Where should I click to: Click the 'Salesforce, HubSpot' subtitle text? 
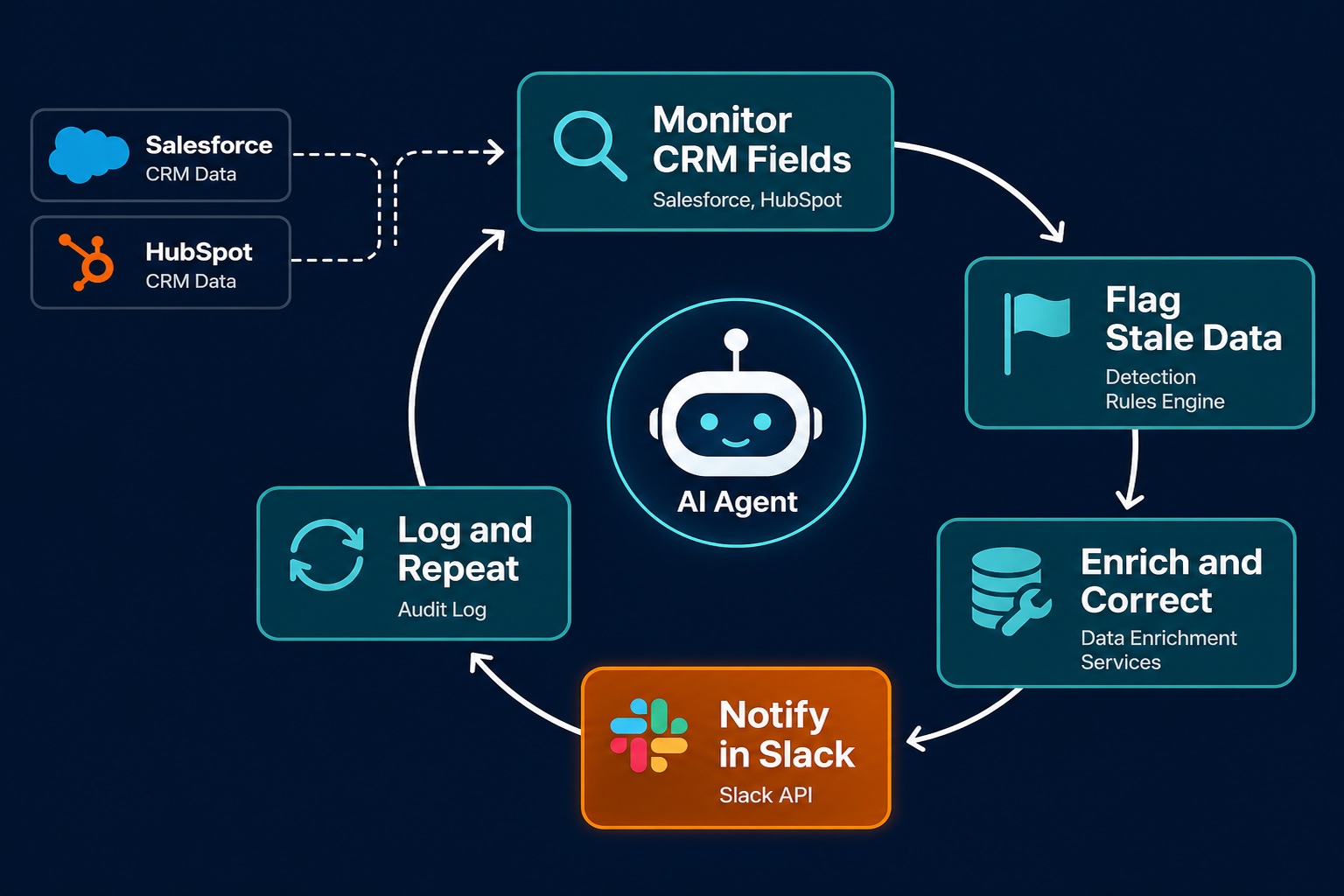pyautogui.click(x=746, y=200)
